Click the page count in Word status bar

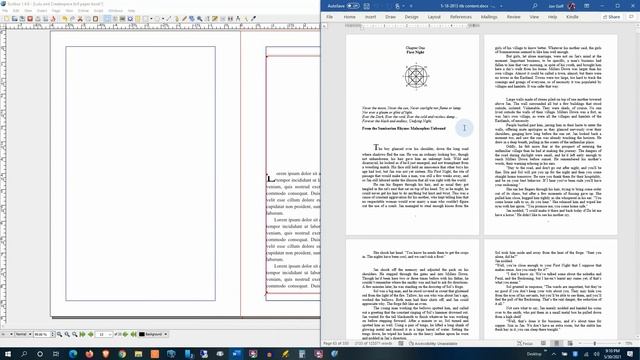point(336,344)
